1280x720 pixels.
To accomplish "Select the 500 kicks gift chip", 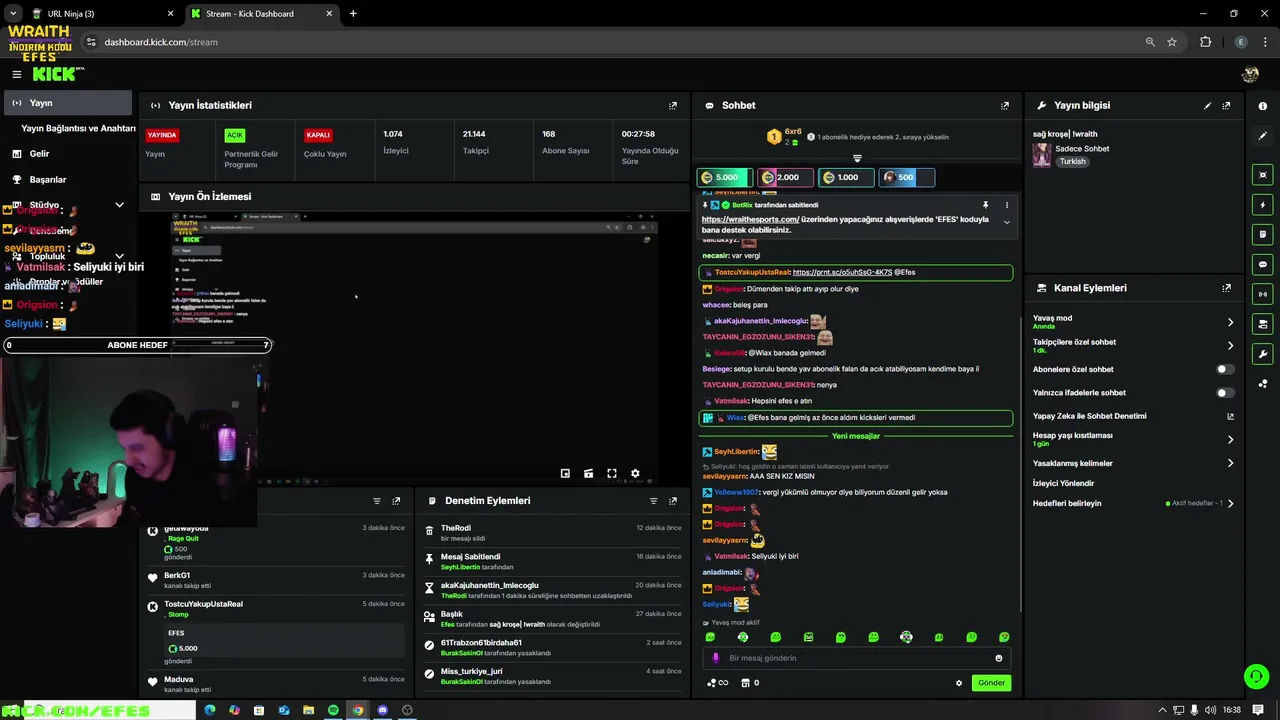I will (x=906, y=177).
